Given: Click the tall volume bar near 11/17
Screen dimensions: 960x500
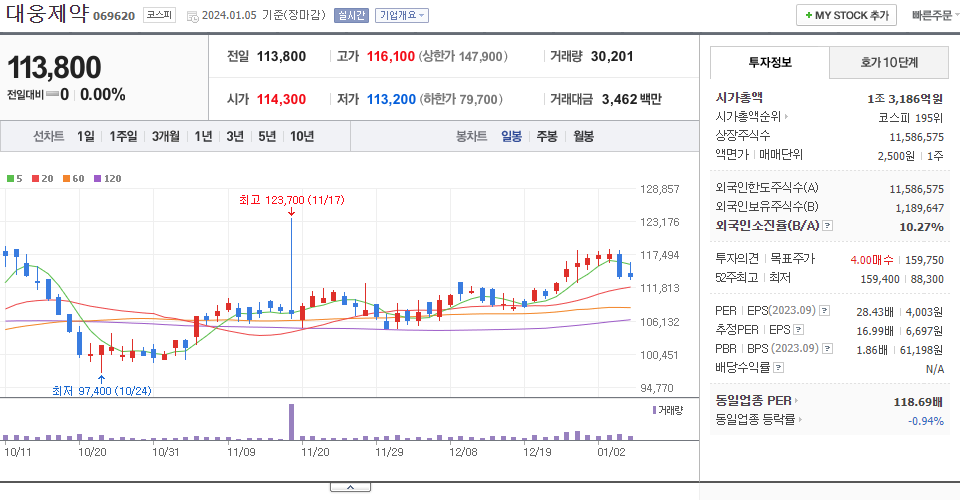Looking at the screenshot, I should tap(291, 422).
